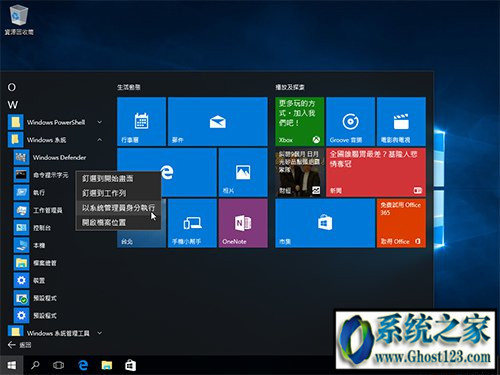The image size is (500, 375).
Task: Open the orange Get Office tile
Action: (401, 223)
